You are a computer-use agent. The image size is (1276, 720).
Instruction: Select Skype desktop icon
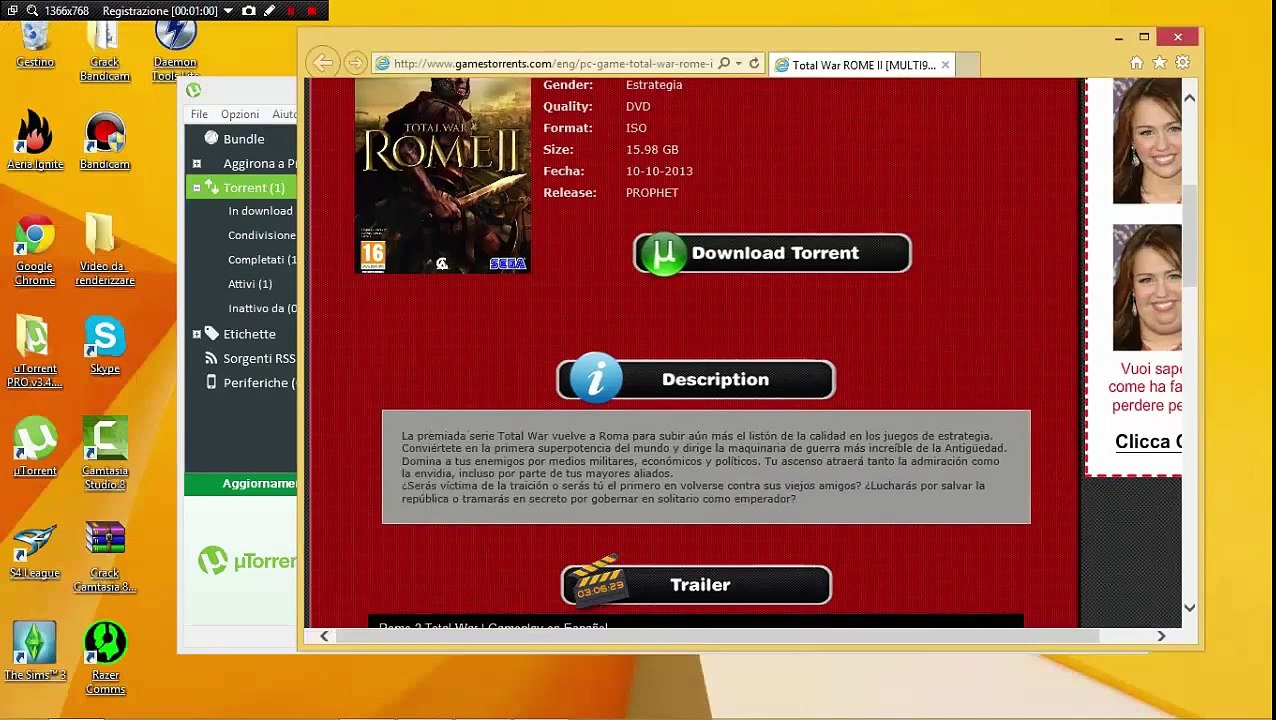pos(105,346)
